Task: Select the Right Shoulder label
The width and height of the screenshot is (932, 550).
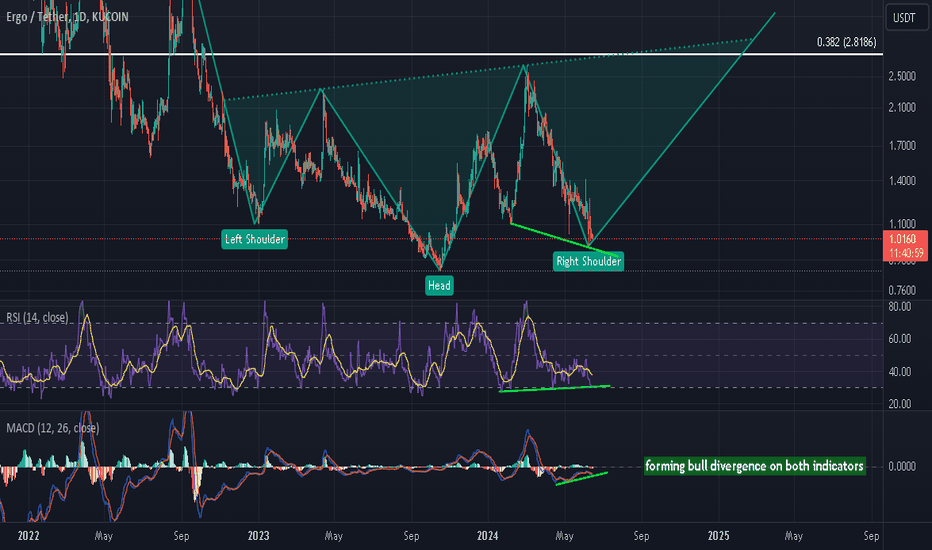Action: click(588, 261)
